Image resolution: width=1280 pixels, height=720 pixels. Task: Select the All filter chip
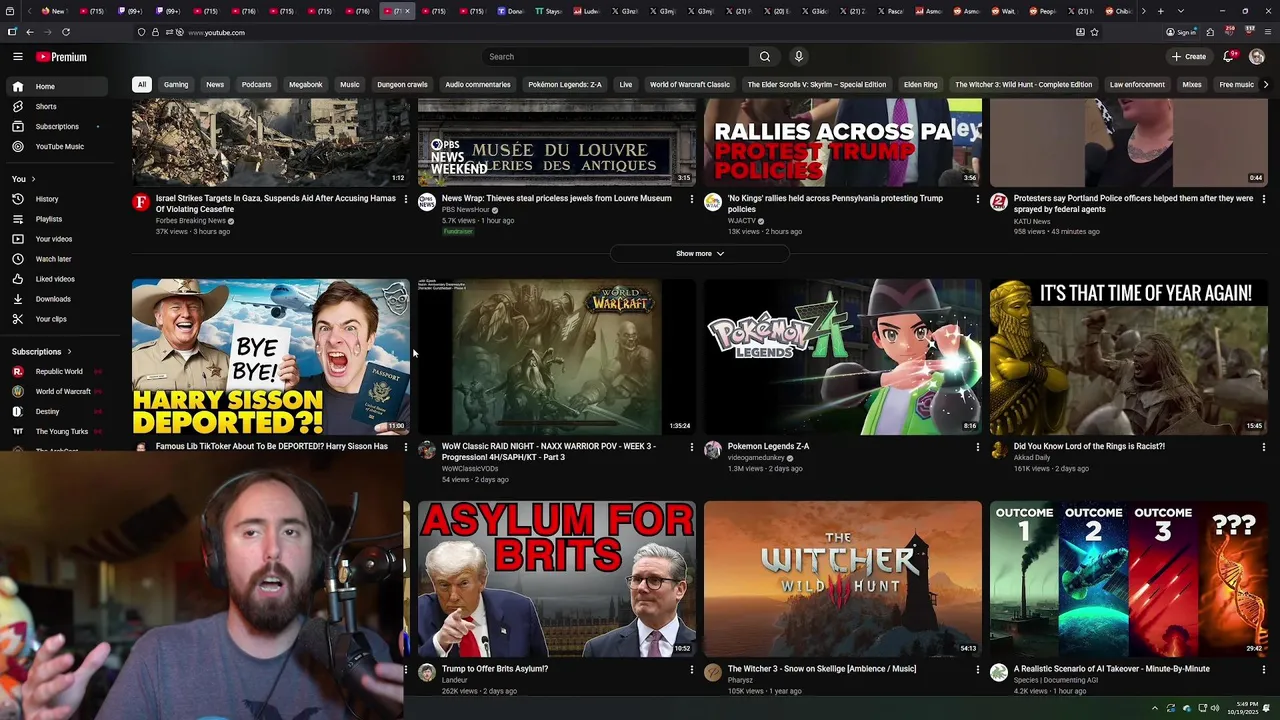click(142, 85)
